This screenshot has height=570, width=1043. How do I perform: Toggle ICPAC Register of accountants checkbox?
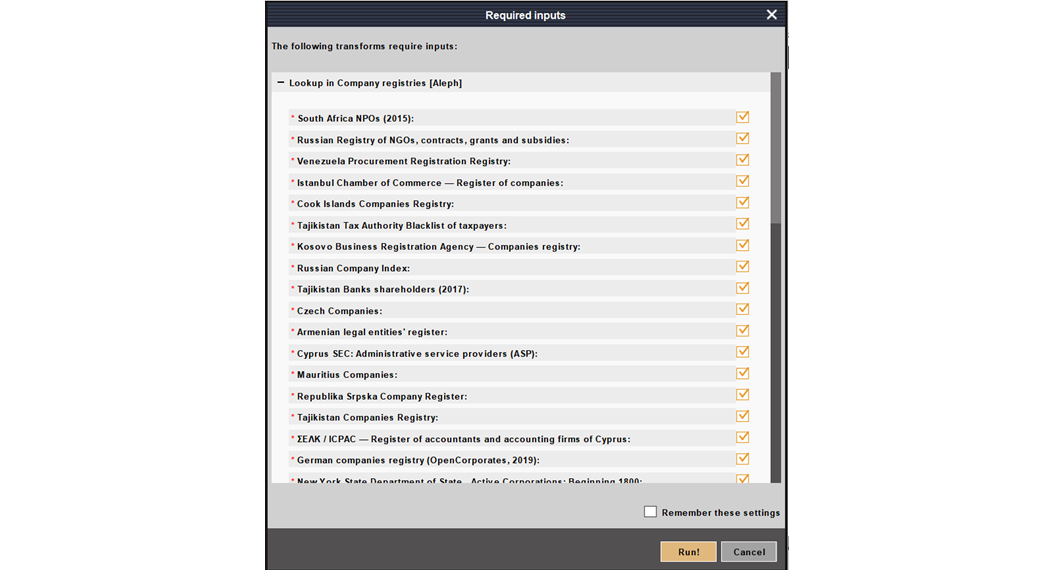click(x=742, y=438)
